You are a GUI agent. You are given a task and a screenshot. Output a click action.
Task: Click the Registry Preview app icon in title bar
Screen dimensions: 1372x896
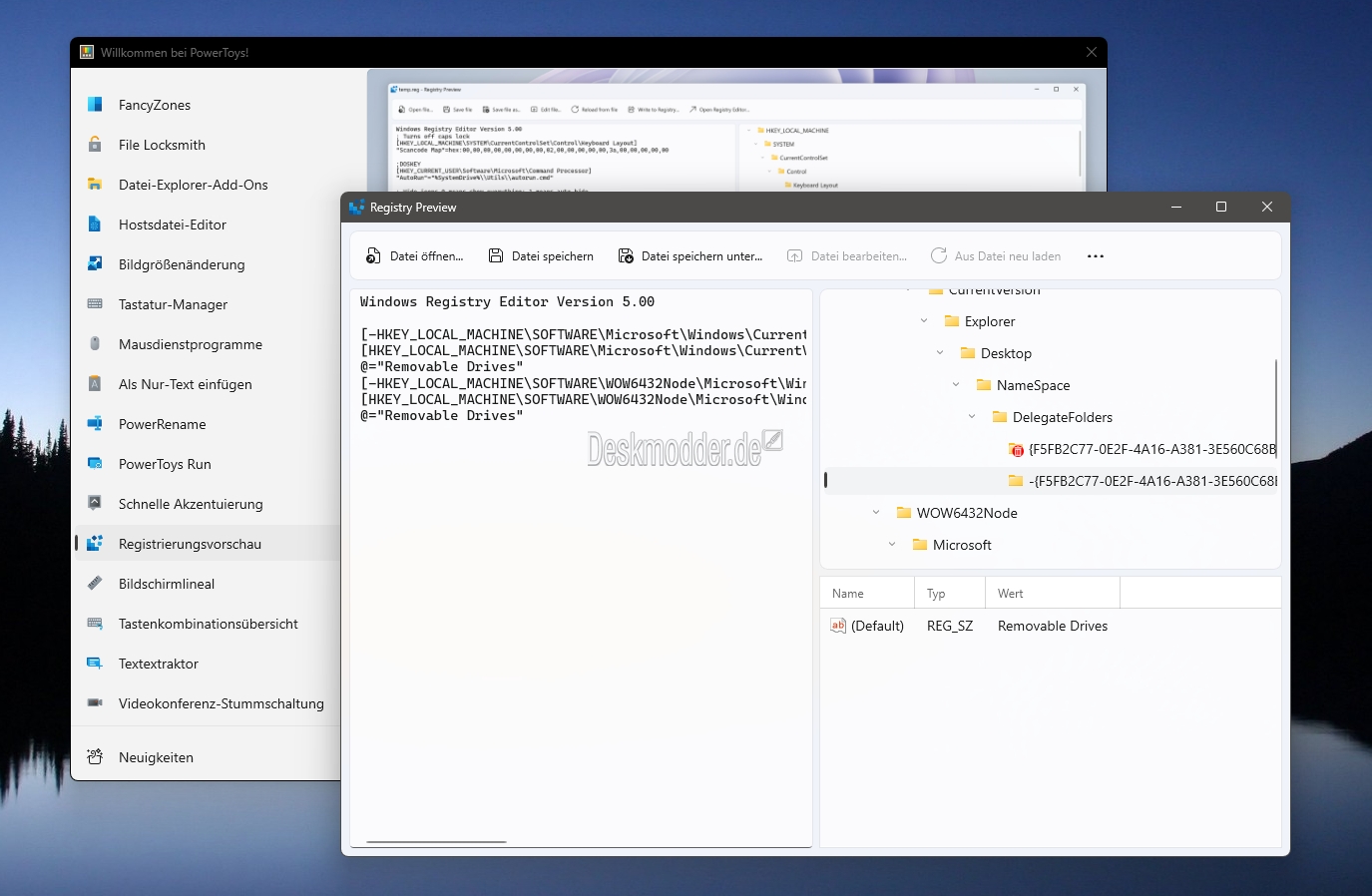click(x=357, y=207)
